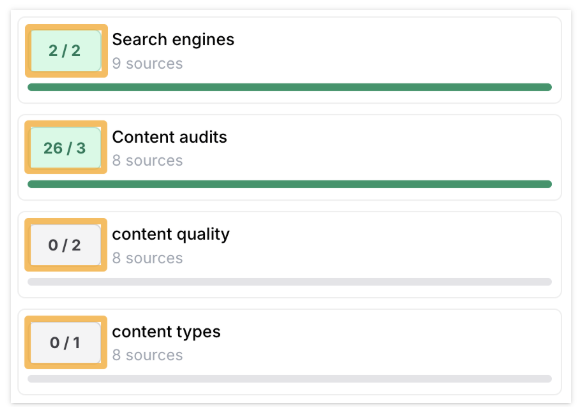Open the content quality topic
The height and width of the screenshot is (407, 582).
(171, 234)
